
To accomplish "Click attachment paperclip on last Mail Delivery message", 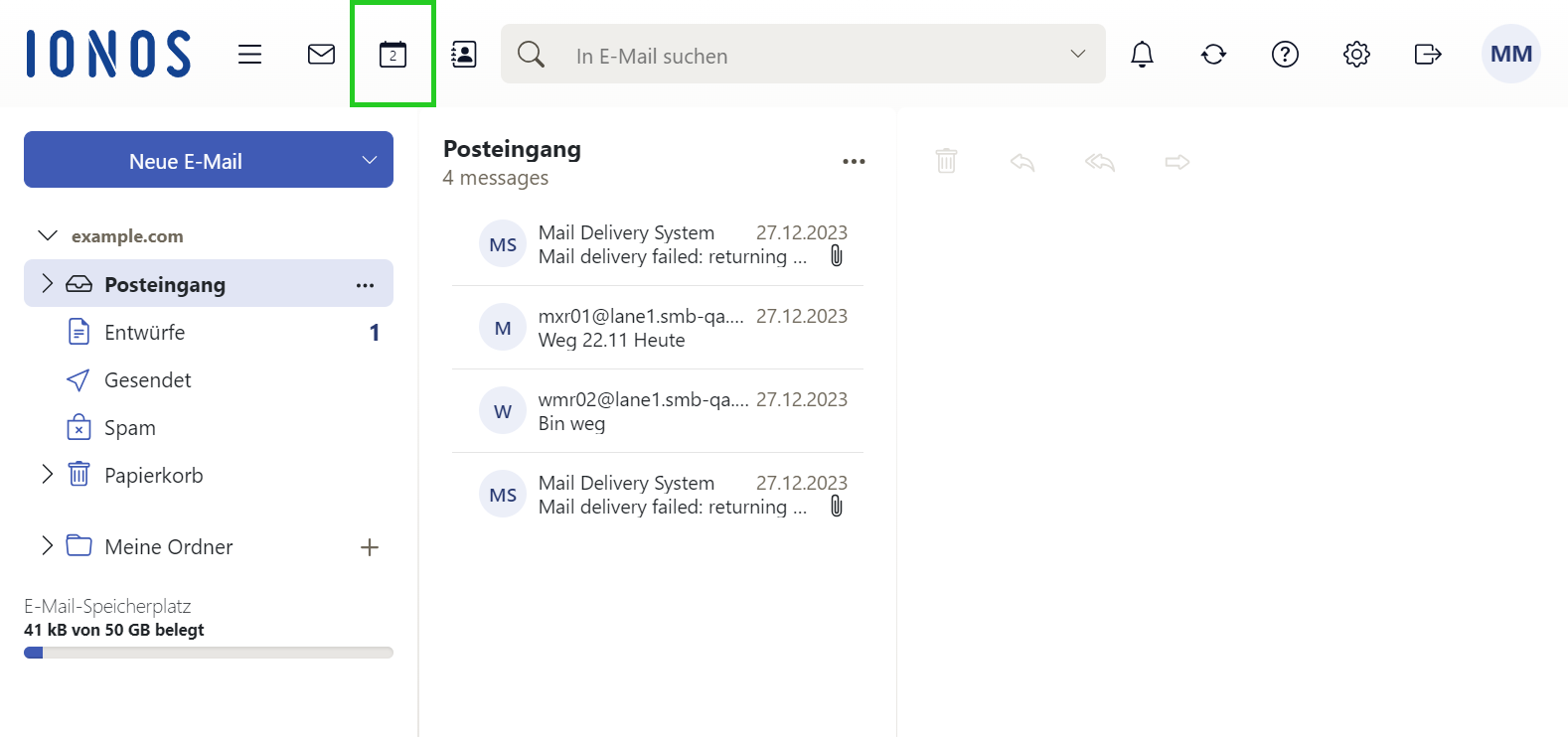I will point(837,507).
